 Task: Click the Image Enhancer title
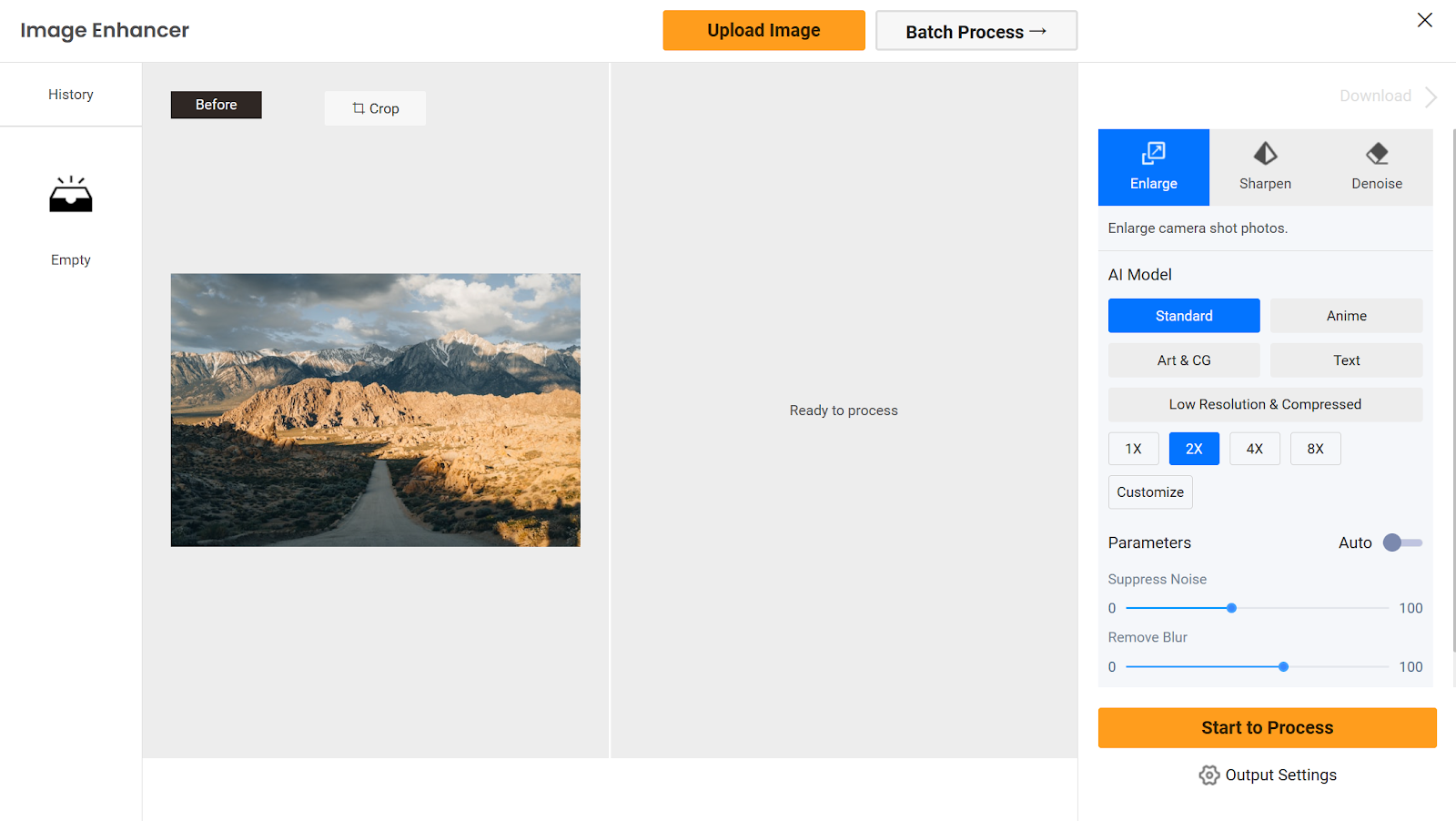coord(105,30)
